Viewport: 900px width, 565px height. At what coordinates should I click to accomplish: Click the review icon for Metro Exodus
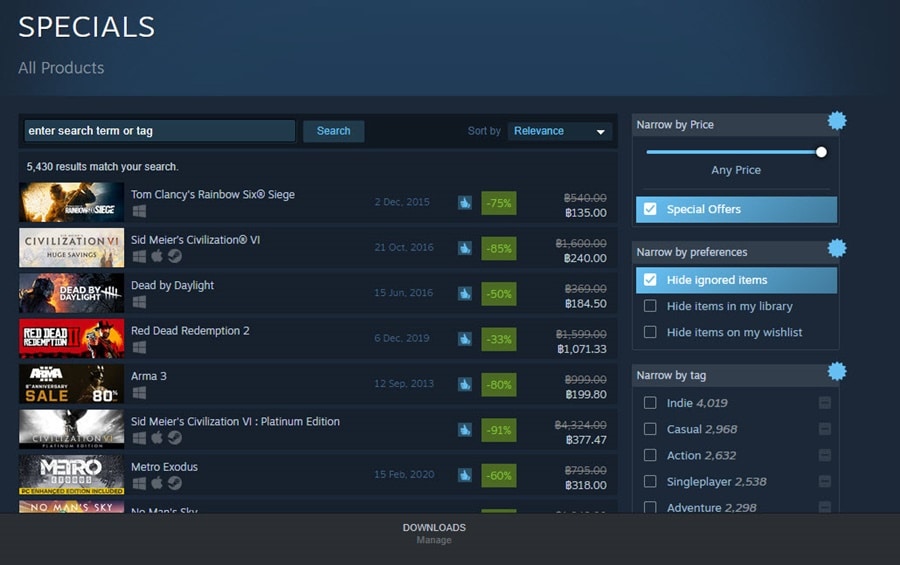click(465, 475)
